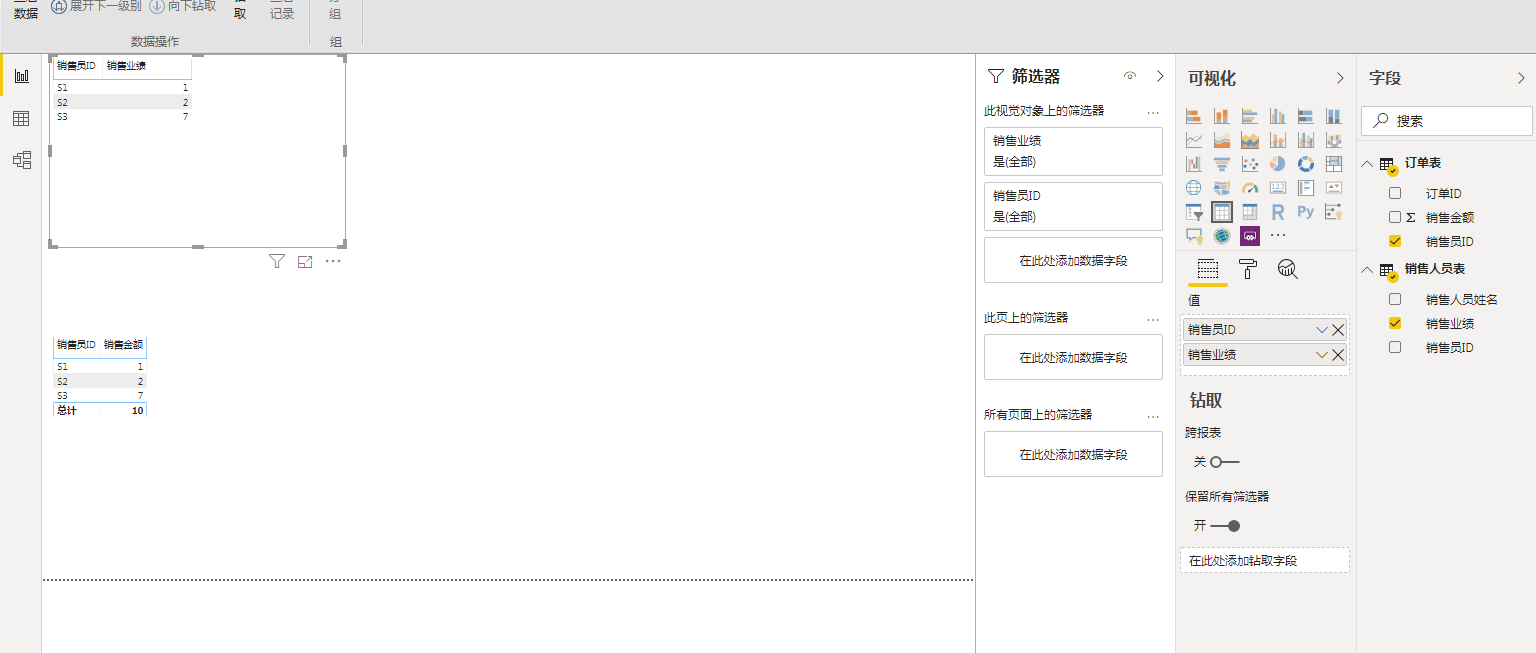
Task: Open the 销售员ID value field dropdown arrow
Action: [x=1322, y=330]
